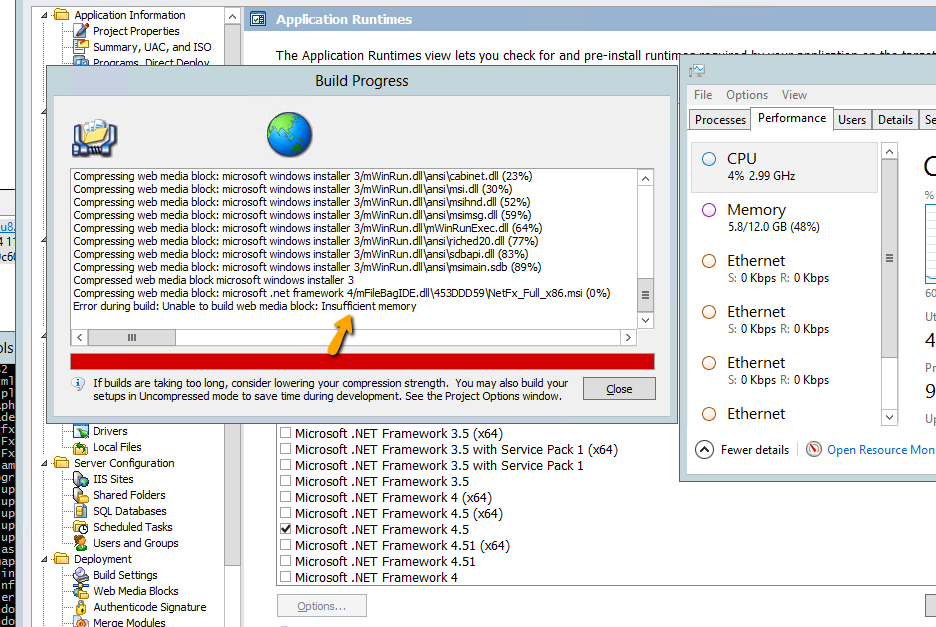Viewport: 936px width, 627px height.
Task: Select Memory in the performance sidebar
Action: click(784, 218)
